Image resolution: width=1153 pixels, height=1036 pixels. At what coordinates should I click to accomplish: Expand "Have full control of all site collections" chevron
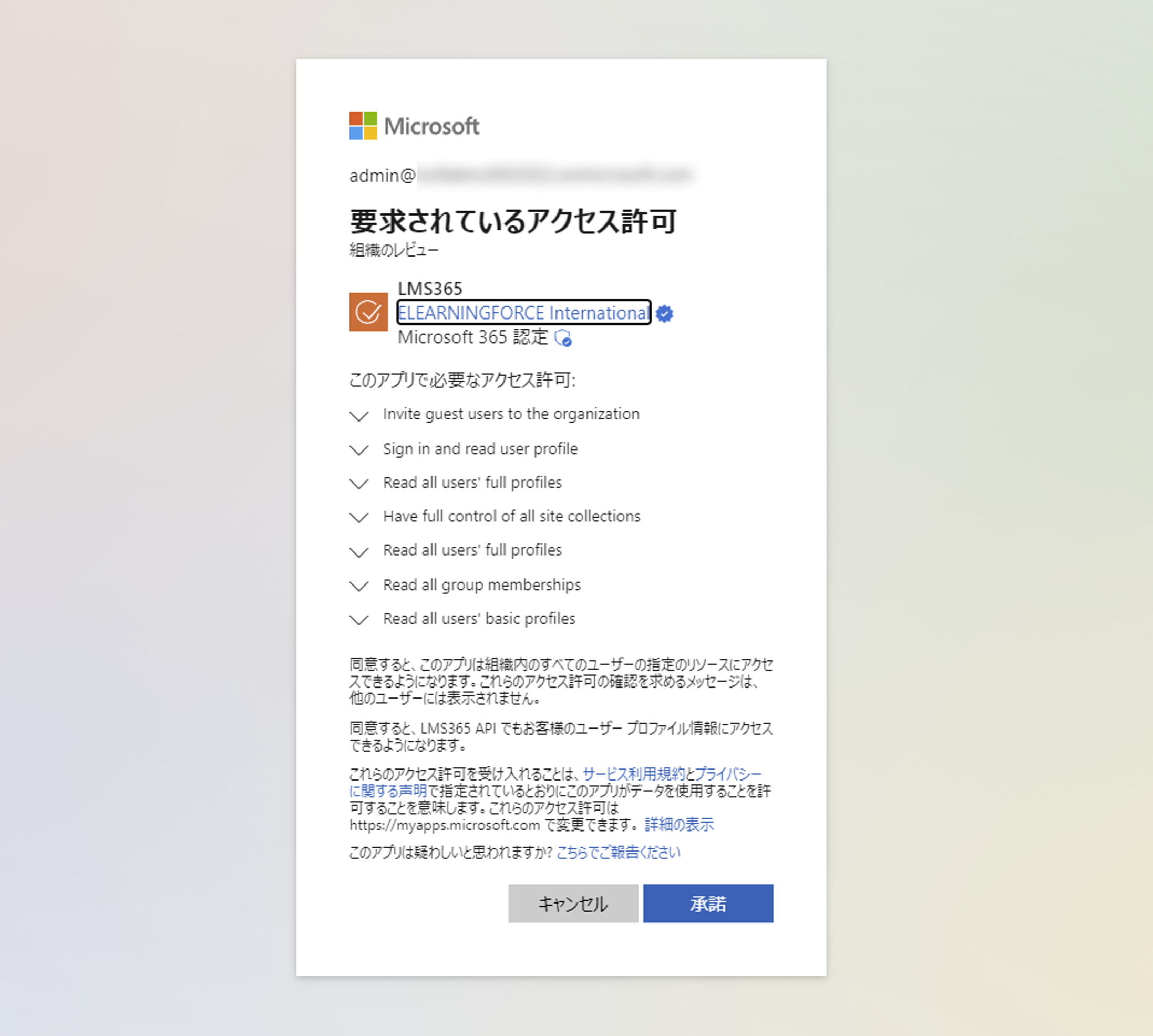(x=358, y=517)
